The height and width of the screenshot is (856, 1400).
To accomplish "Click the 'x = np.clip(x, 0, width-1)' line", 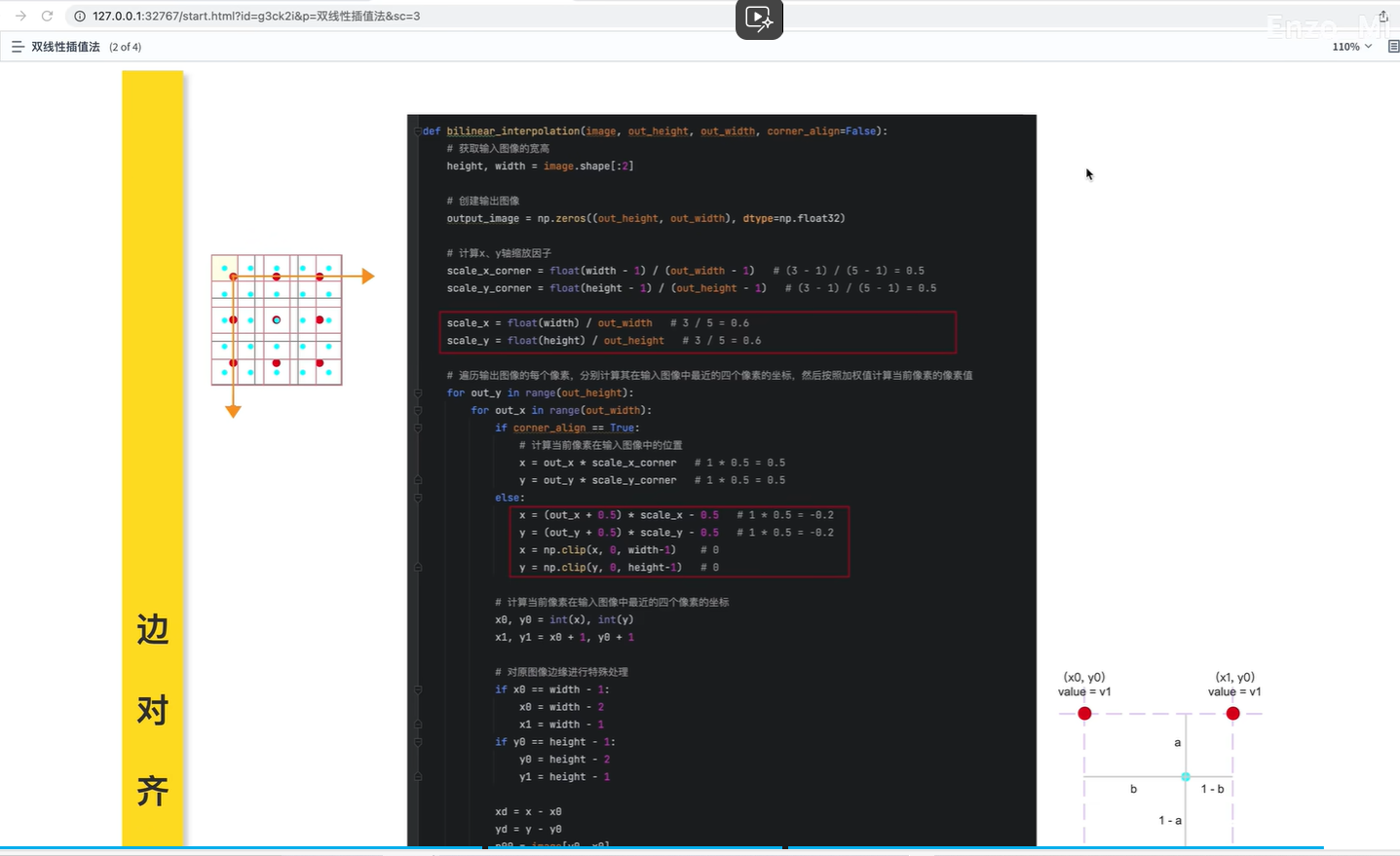I will click(x=619, y=549).
